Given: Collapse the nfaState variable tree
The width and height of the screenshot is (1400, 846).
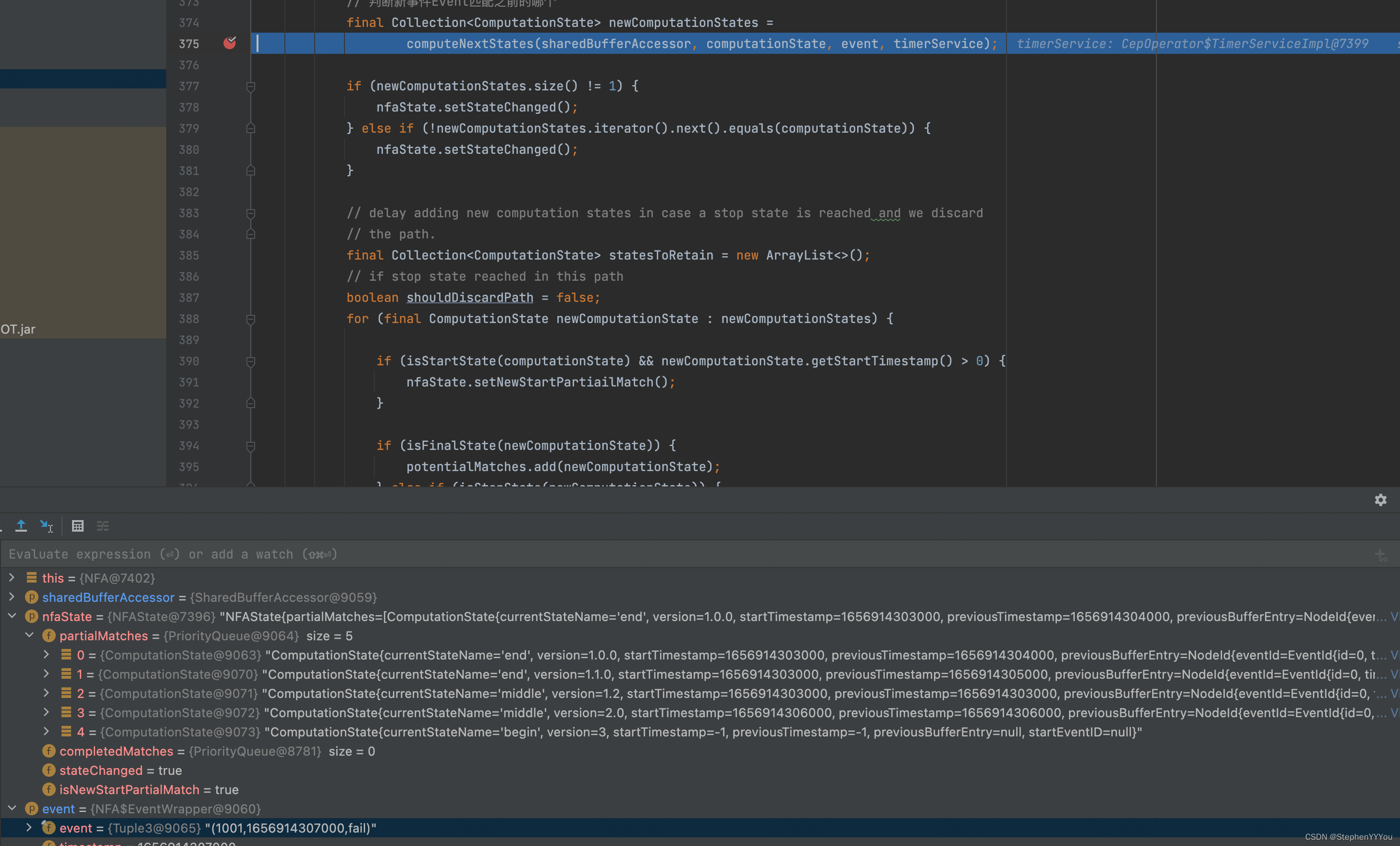Looking at the screenshot, I should point(12,616).
